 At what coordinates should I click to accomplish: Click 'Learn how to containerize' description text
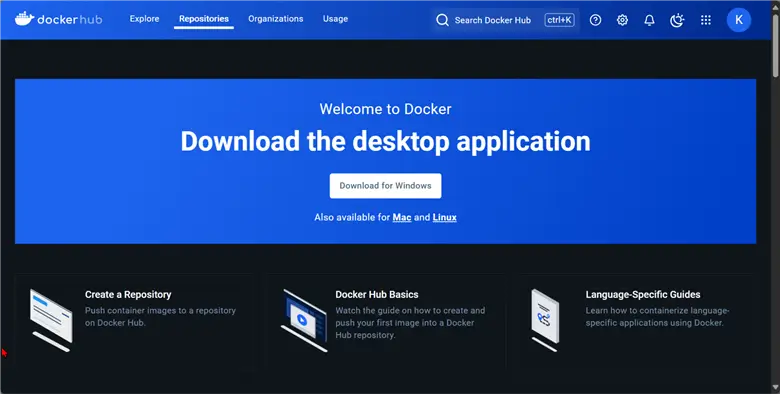[657, 316]
